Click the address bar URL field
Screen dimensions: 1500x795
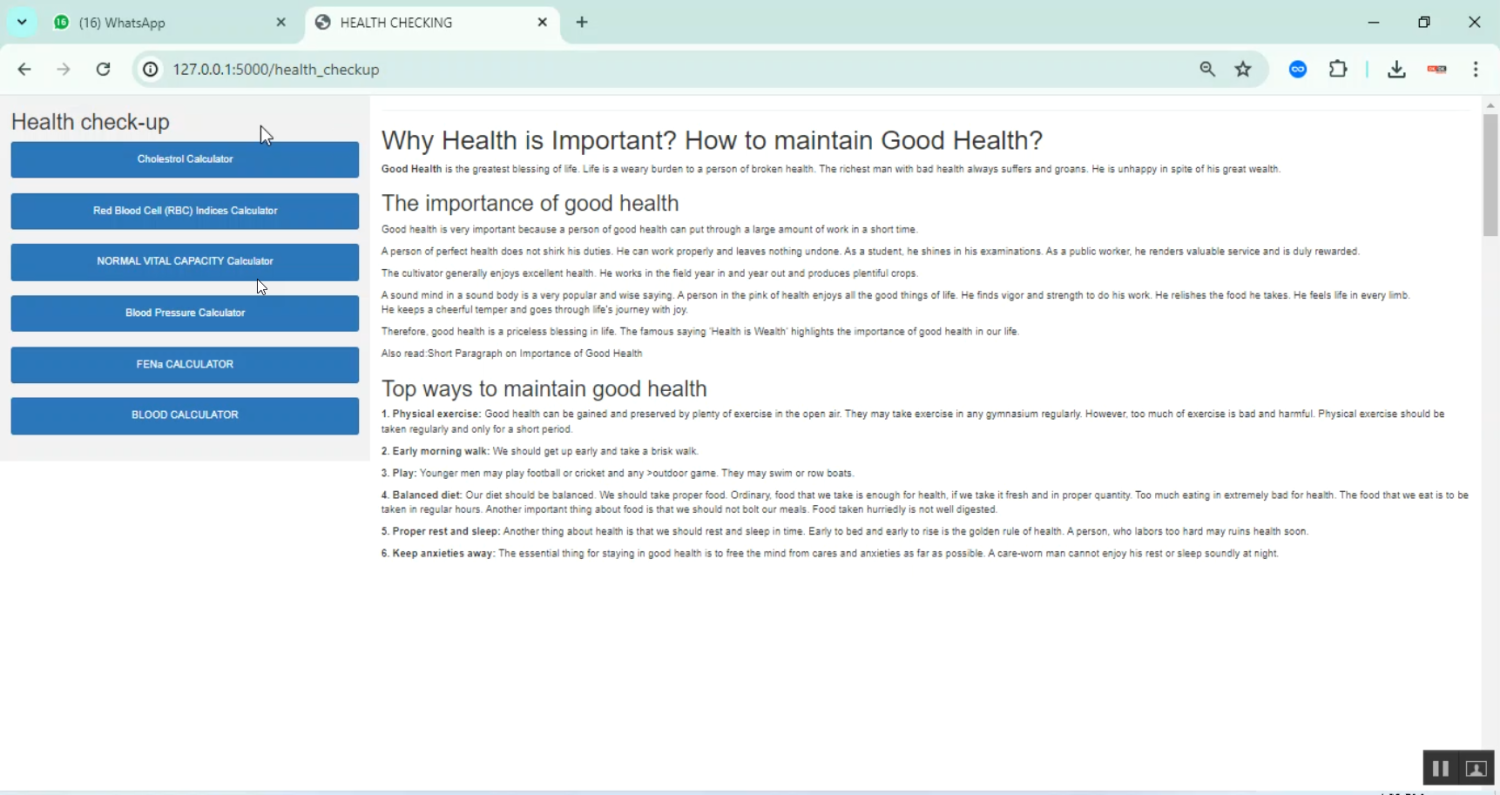pos(600,69)
